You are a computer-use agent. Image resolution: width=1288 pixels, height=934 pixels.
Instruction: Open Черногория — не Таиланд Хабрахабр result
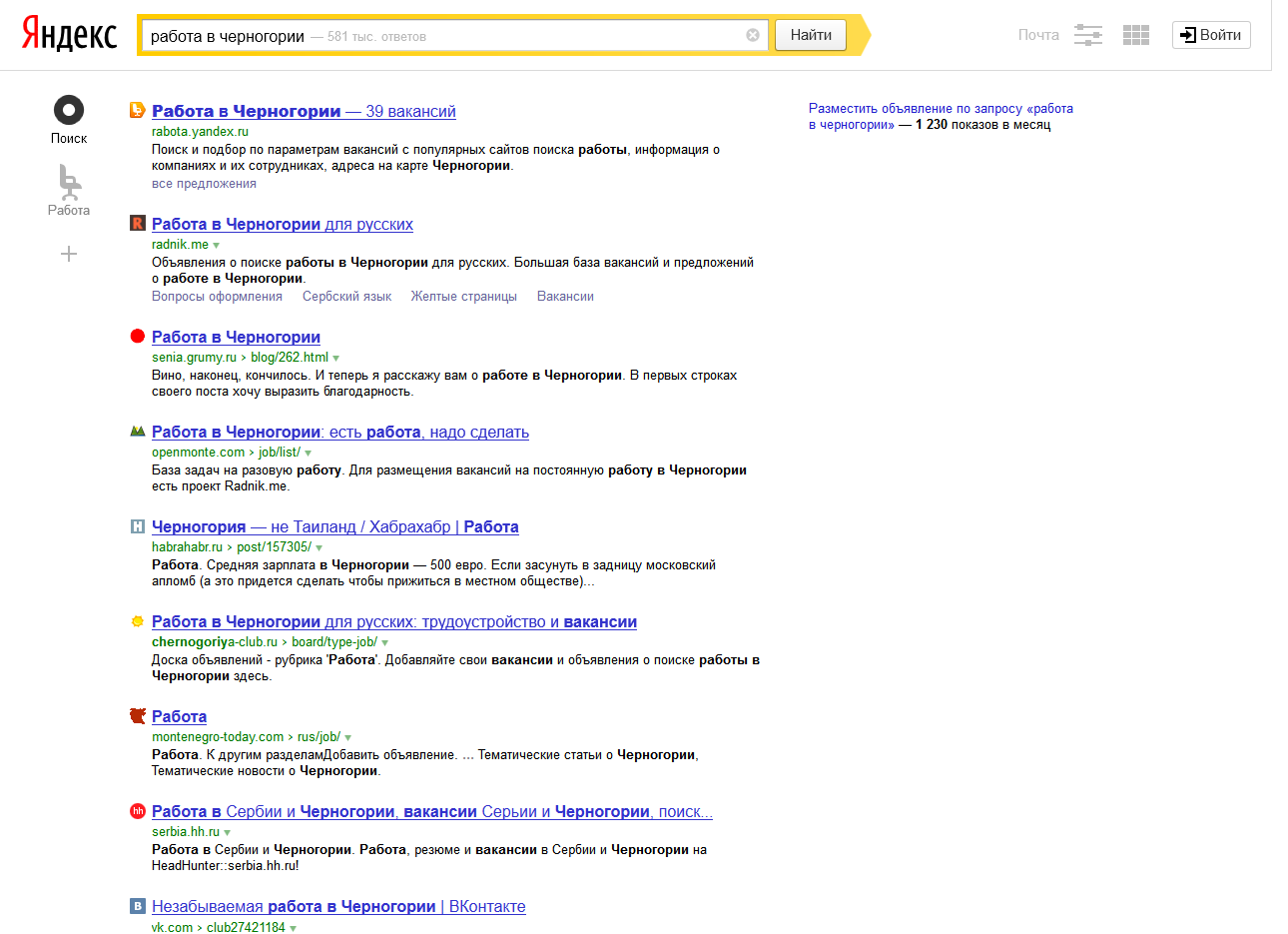335,526
